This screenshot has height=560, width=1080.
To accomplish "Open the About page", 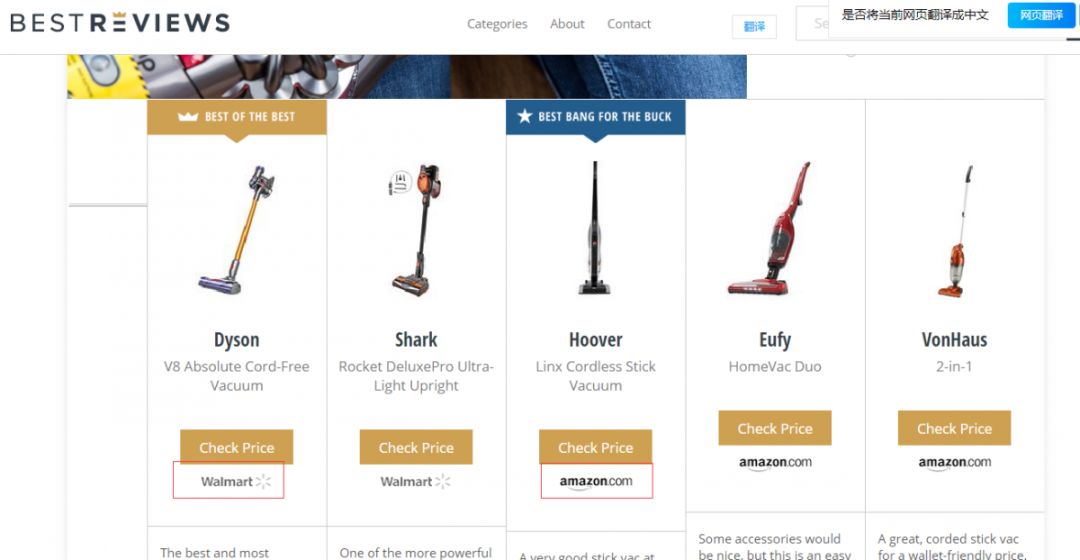I will (x=567, y=24).
